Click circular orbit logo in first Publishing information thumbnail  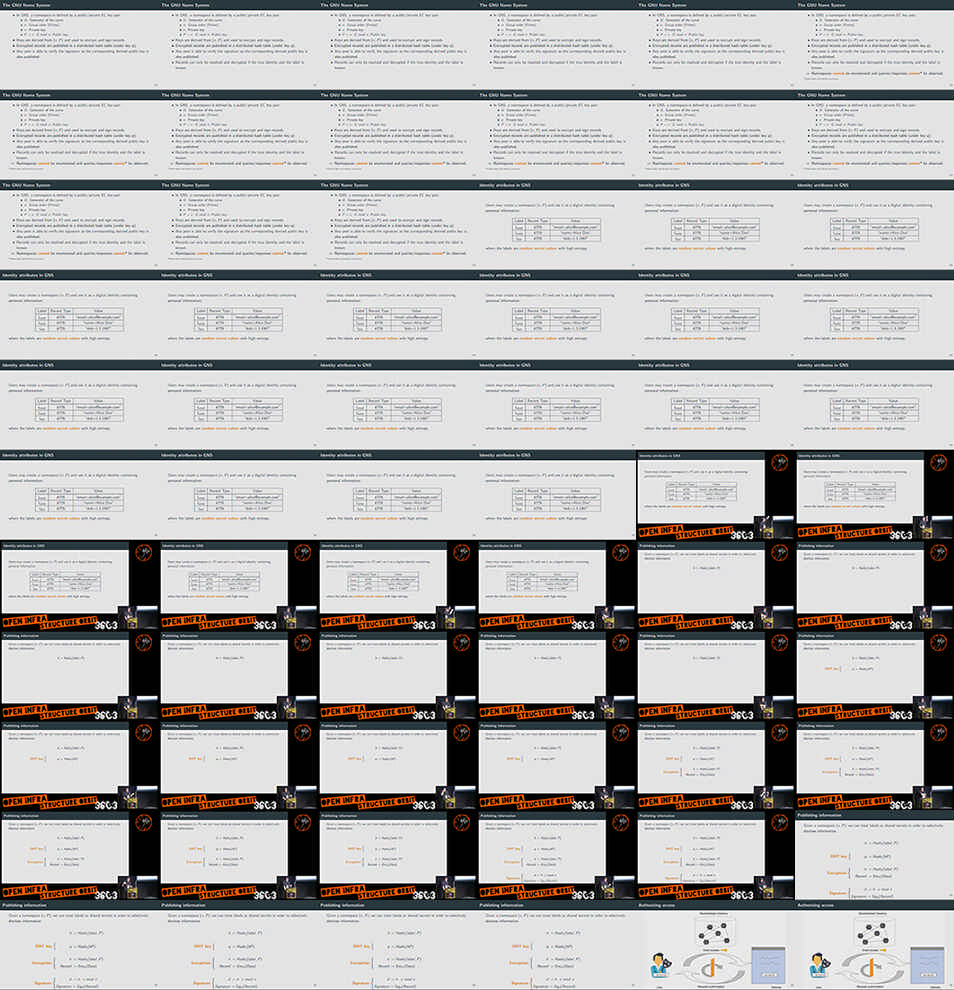pyautogui.click(x=778, y=553)
